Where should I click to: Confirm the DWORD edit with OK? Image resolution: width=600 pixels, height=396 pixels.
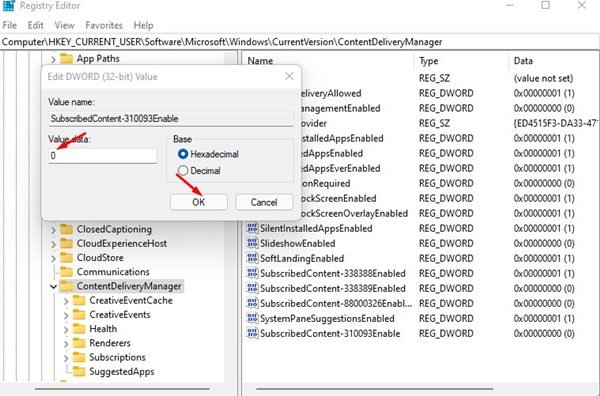pyautogui.click(x=199, y=202)
